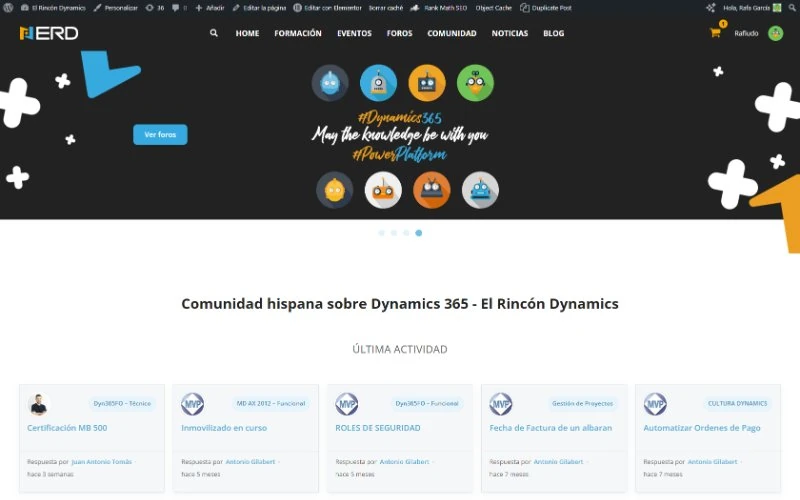This screenshot has height=500, width=800.
Task: Go to HOME menu item
Action: [x=247, y=33]
